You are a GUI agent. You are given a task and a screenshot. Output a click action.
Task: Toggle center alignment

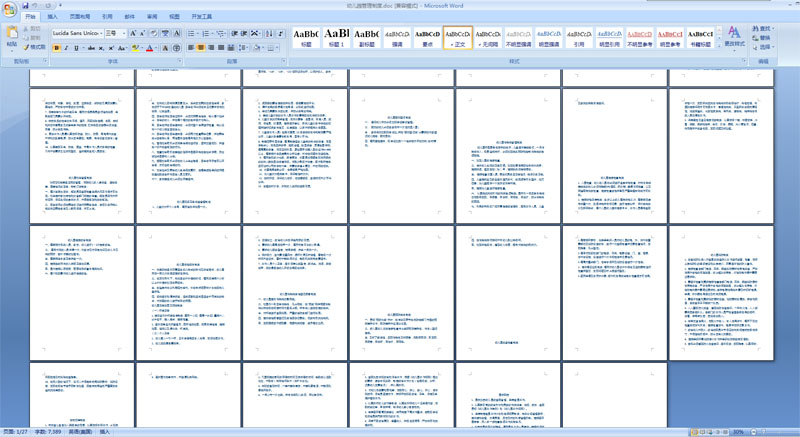(201, 48)
